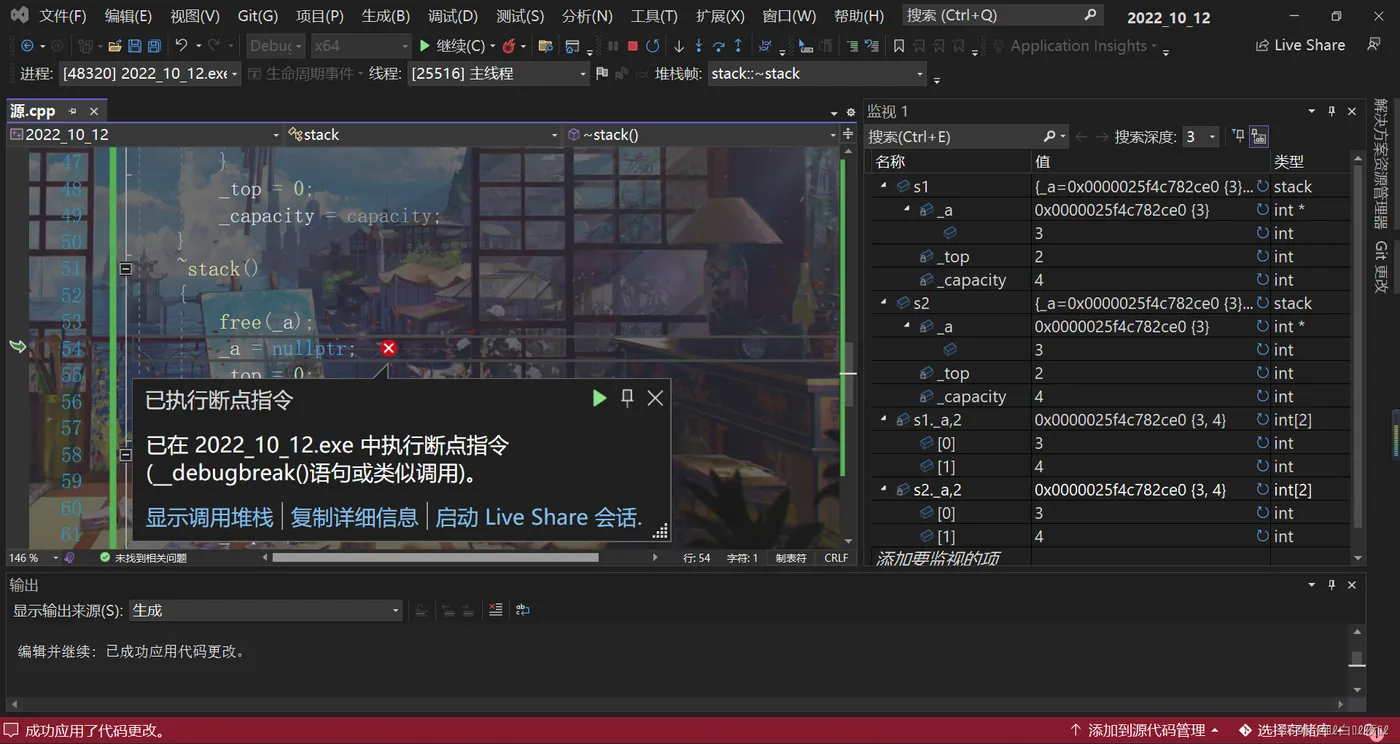The height and width of the screenshot is (744, 1400).
Task: Pin the 源.cpp editor tab
Action: (74, 112)
